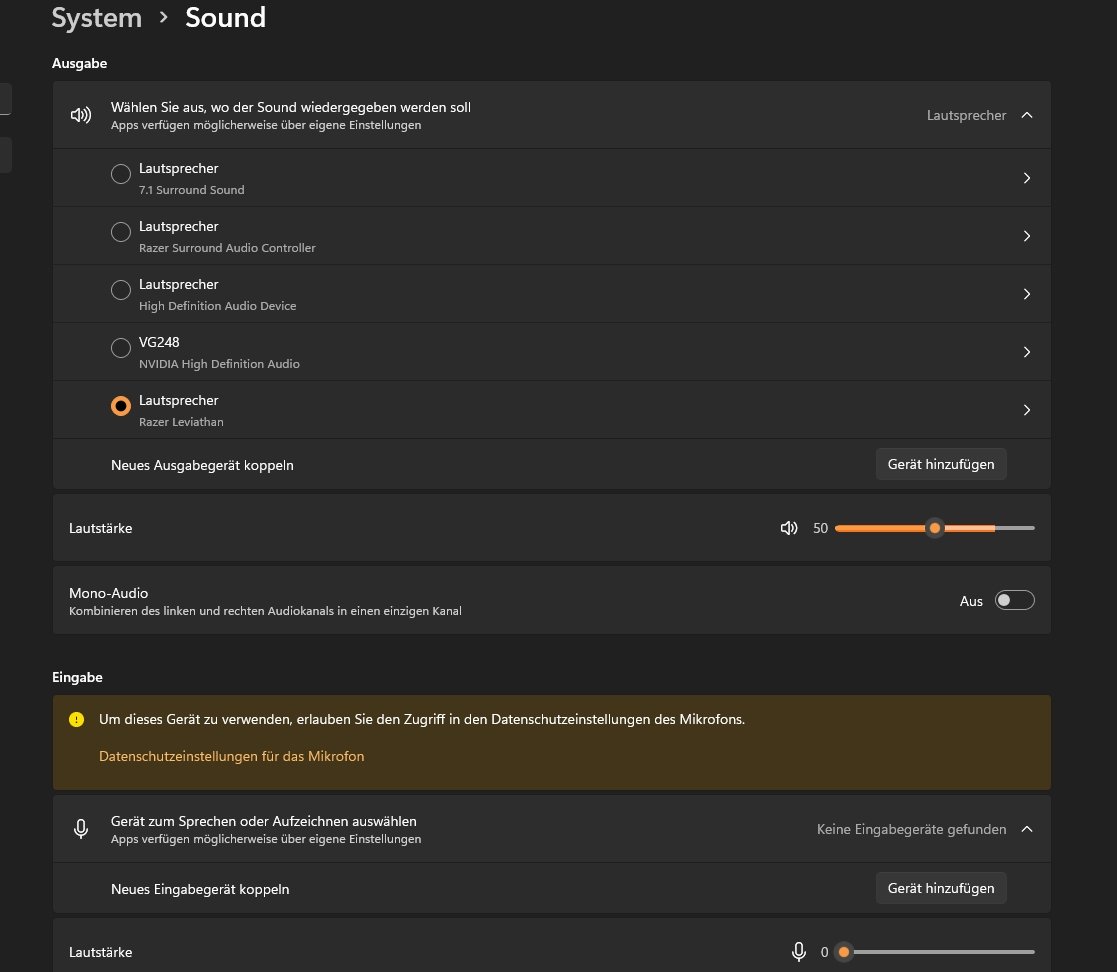Collapse the output device list chevron
Image resolution: width=1117 pixels, height=972 pixels.
pyautogui.click(x=1027, y=115)
